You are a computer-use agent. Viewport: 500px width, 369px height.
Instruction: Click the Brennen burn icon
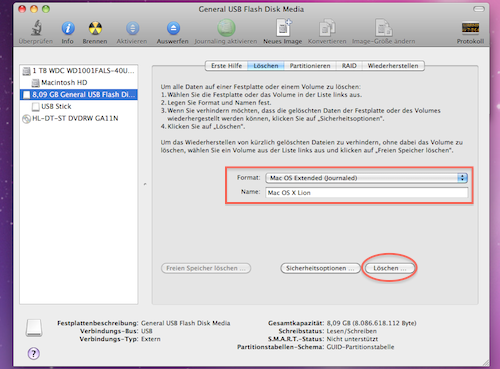pos(95,28)
